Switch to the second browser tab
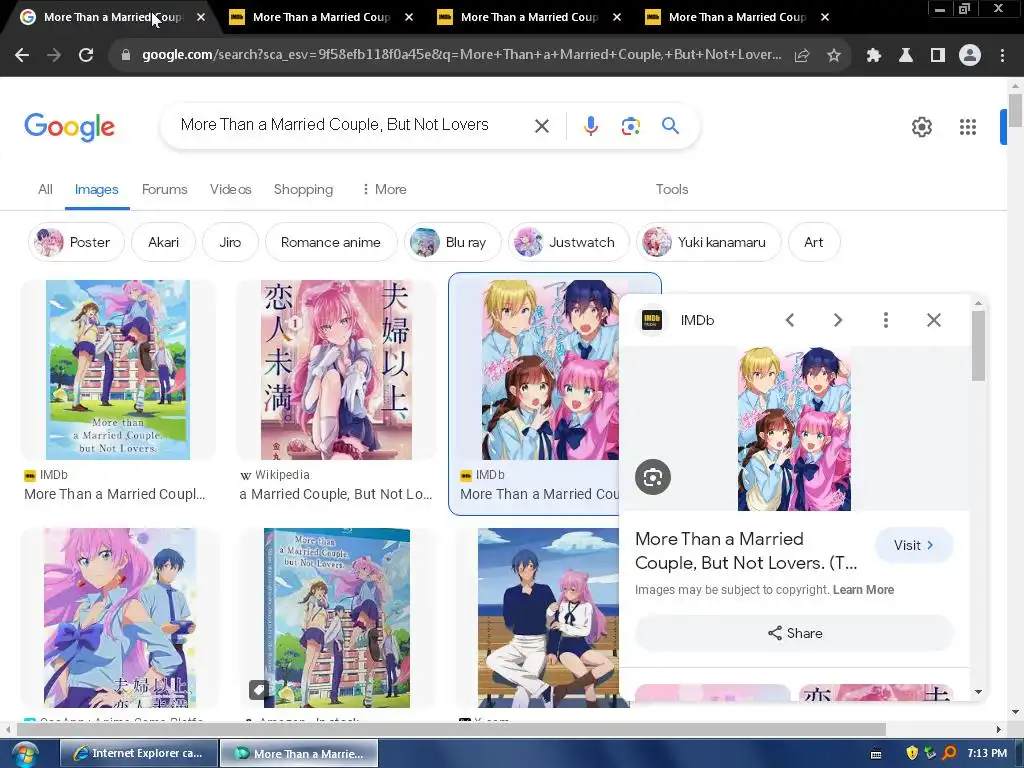This screenshot has width=1024, height=768. coord(320,17)
